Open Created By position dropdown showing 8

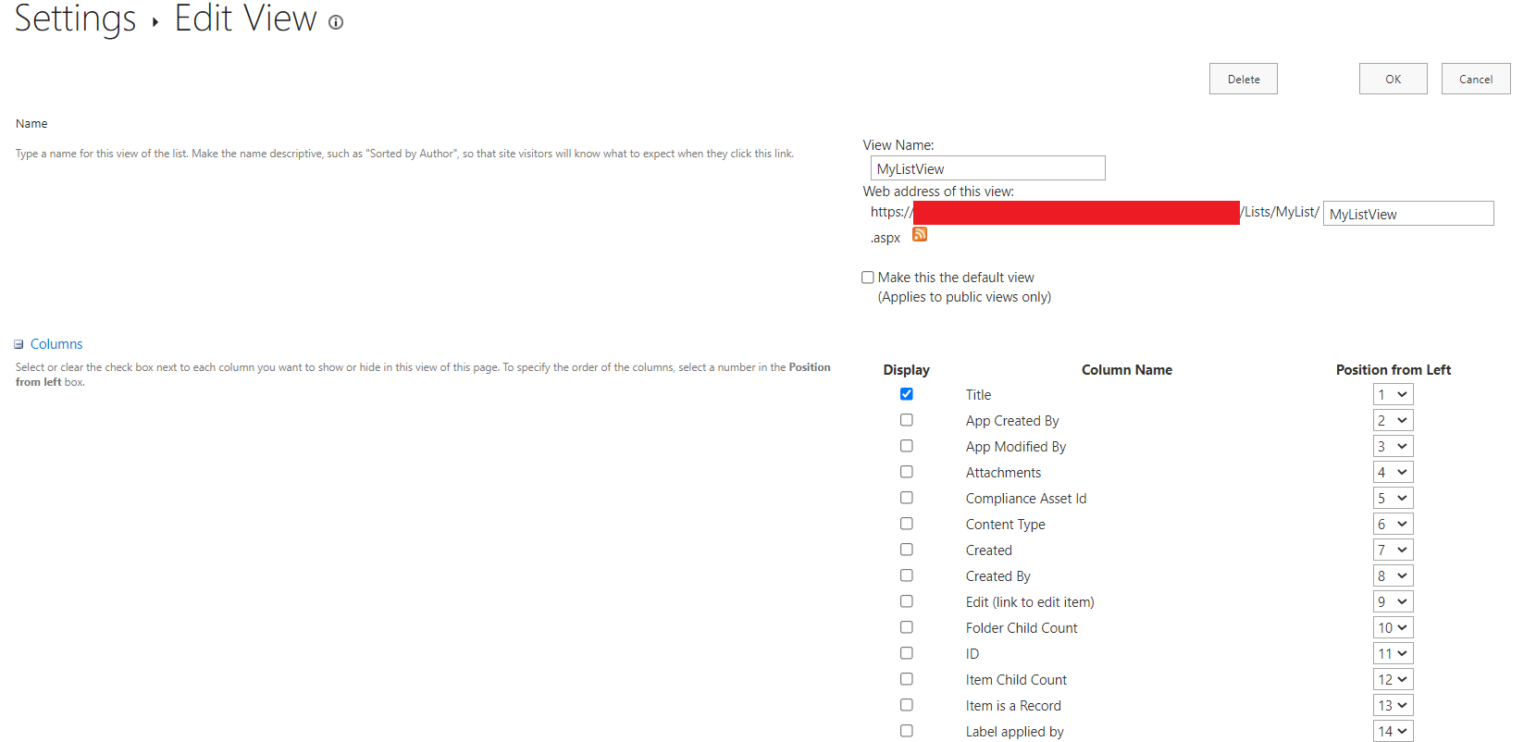(x=1393, y=576)
